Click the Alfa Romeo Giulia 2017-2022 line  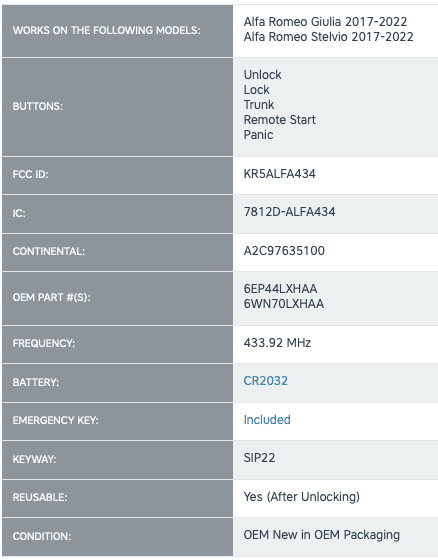(325, 22)
